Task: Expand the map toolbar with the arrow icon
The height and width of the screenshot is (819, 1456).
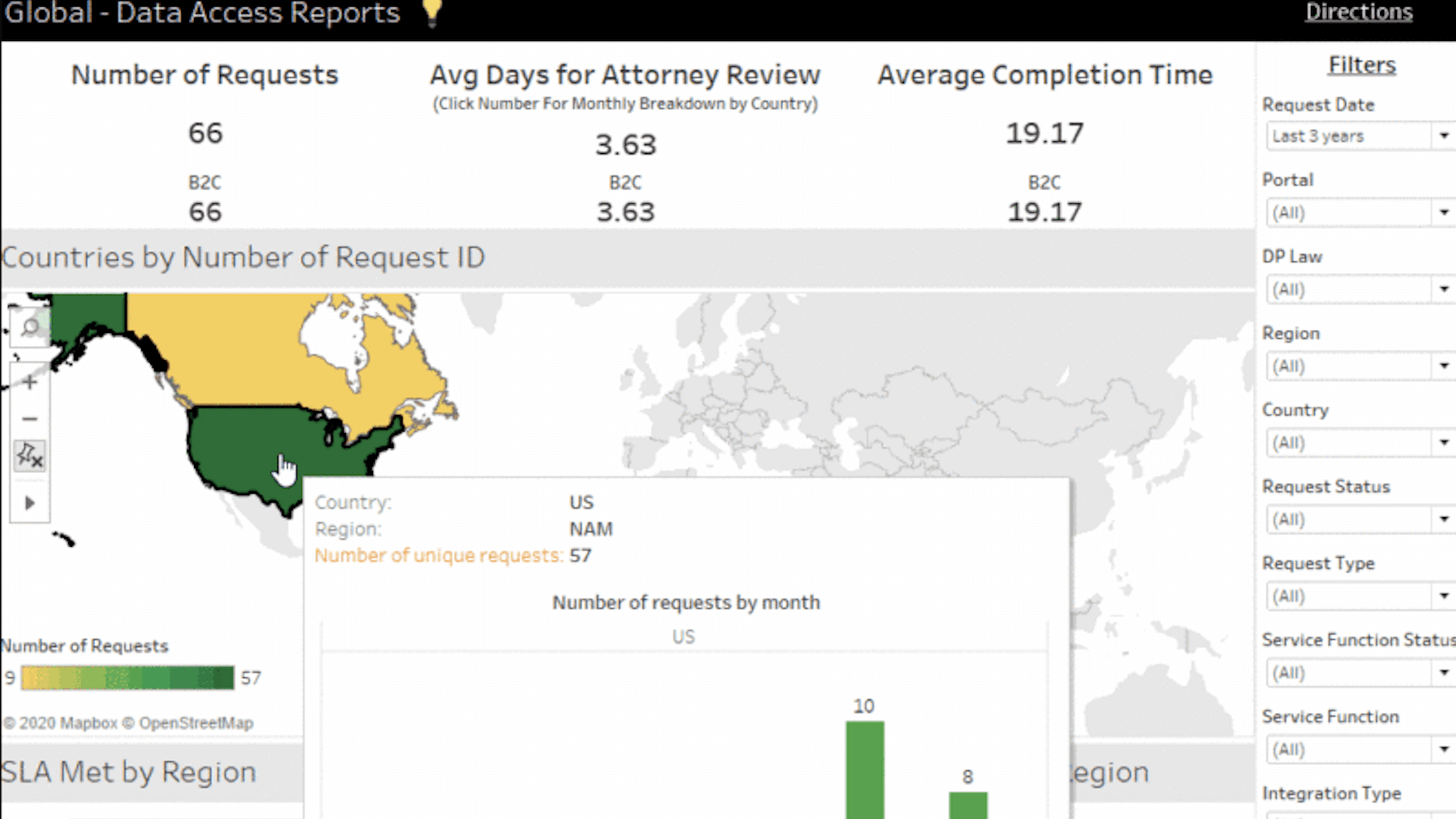Action: 30,502
